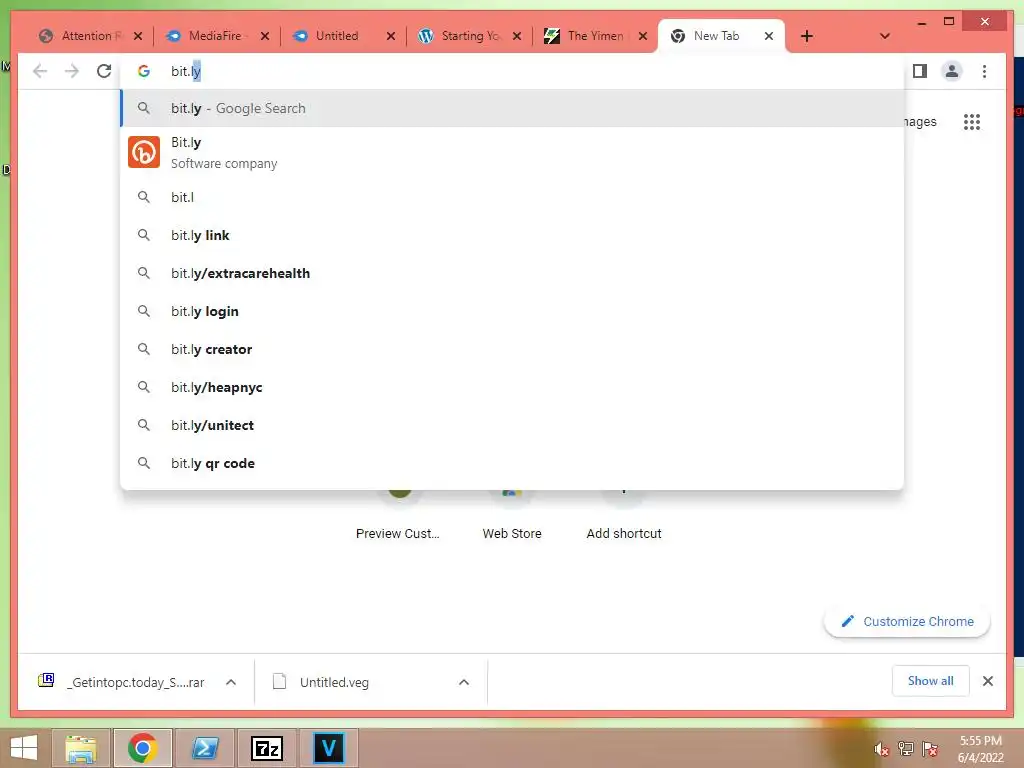Click the Customize Chrome button

click(907, 622)
